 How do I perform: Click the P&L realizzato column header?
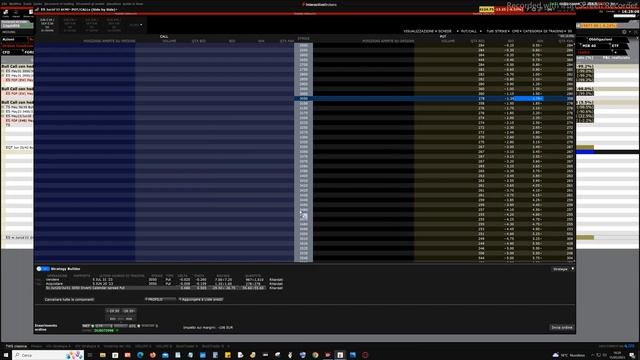(x=616, y=58)
